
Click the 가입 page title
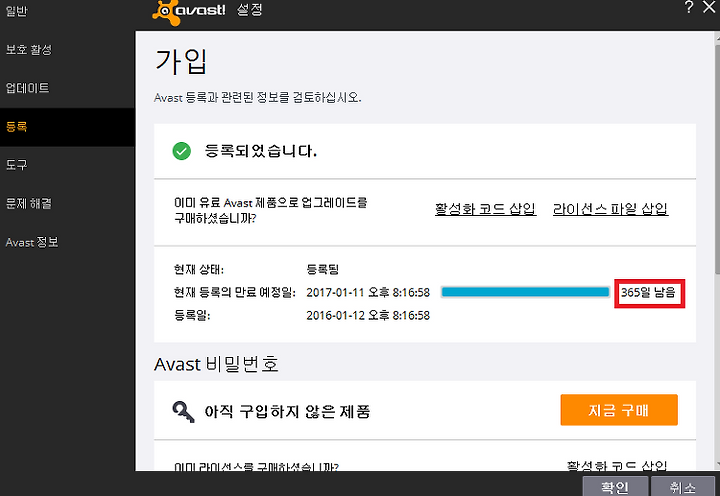point(181,62)
